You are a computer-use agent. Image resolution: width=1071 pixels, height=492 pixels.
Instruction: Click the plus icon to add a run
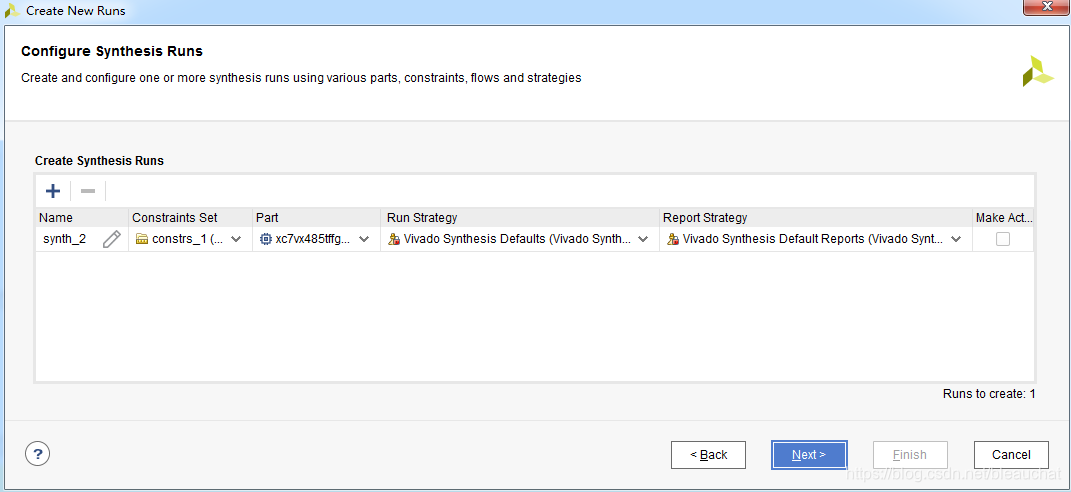pos(53,191)
